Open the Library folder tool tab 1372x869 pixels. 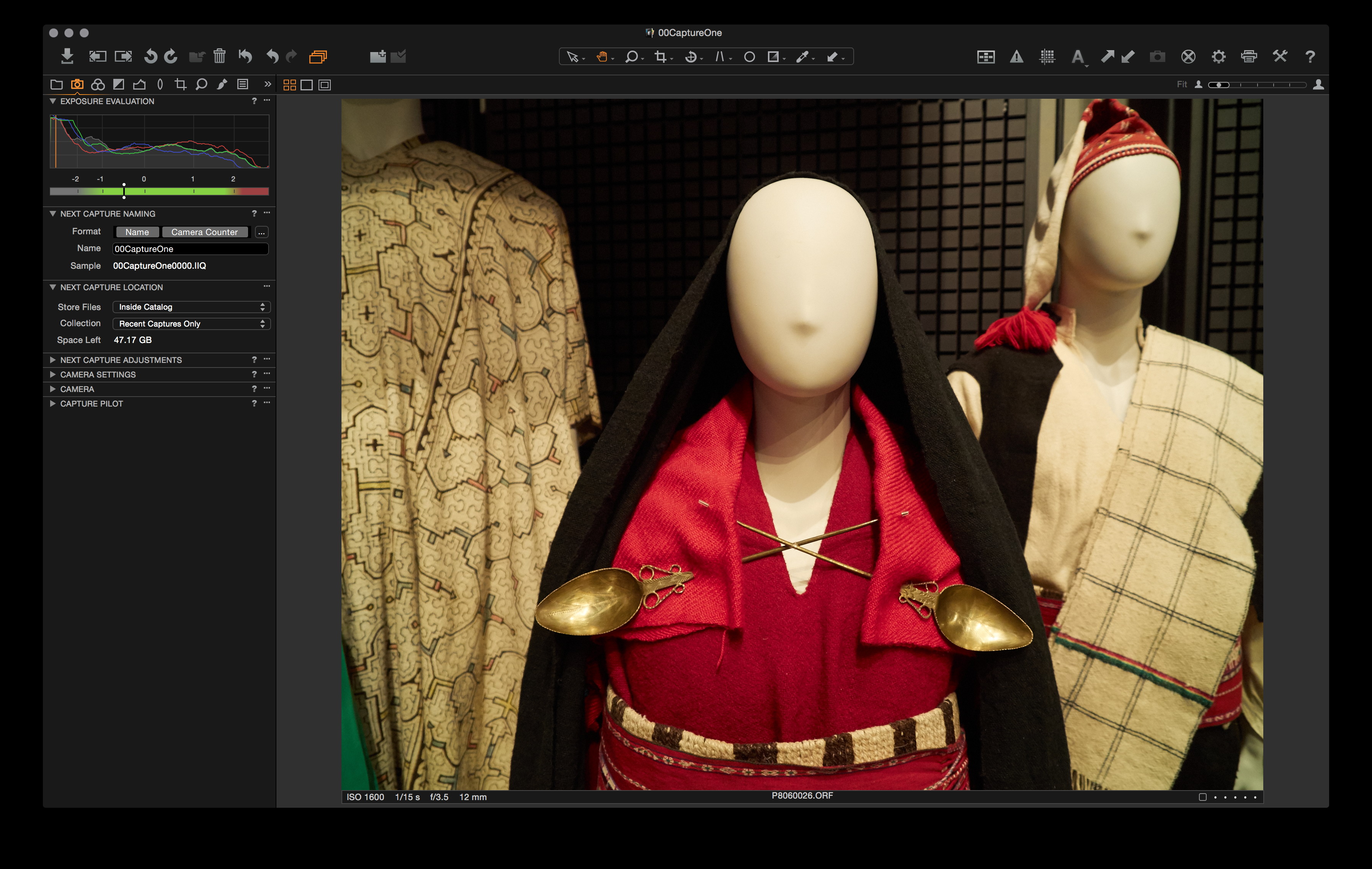coord(56,84)
